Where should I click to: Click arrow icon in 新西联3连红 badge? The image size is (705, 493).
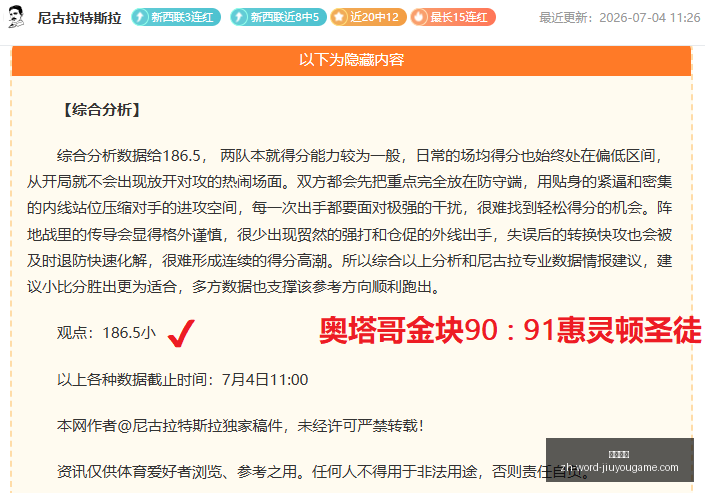coord(140,17)
